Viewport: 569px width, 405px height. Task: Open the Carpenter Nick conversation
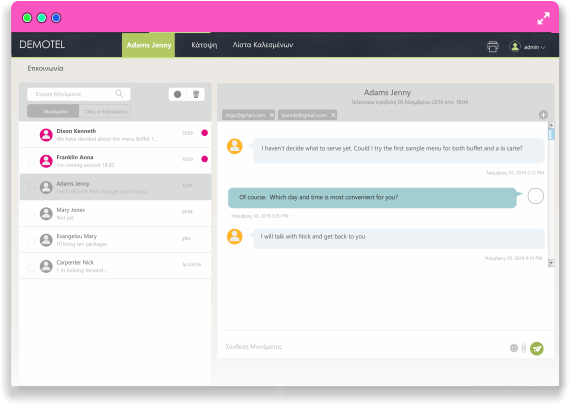[115, 266]
